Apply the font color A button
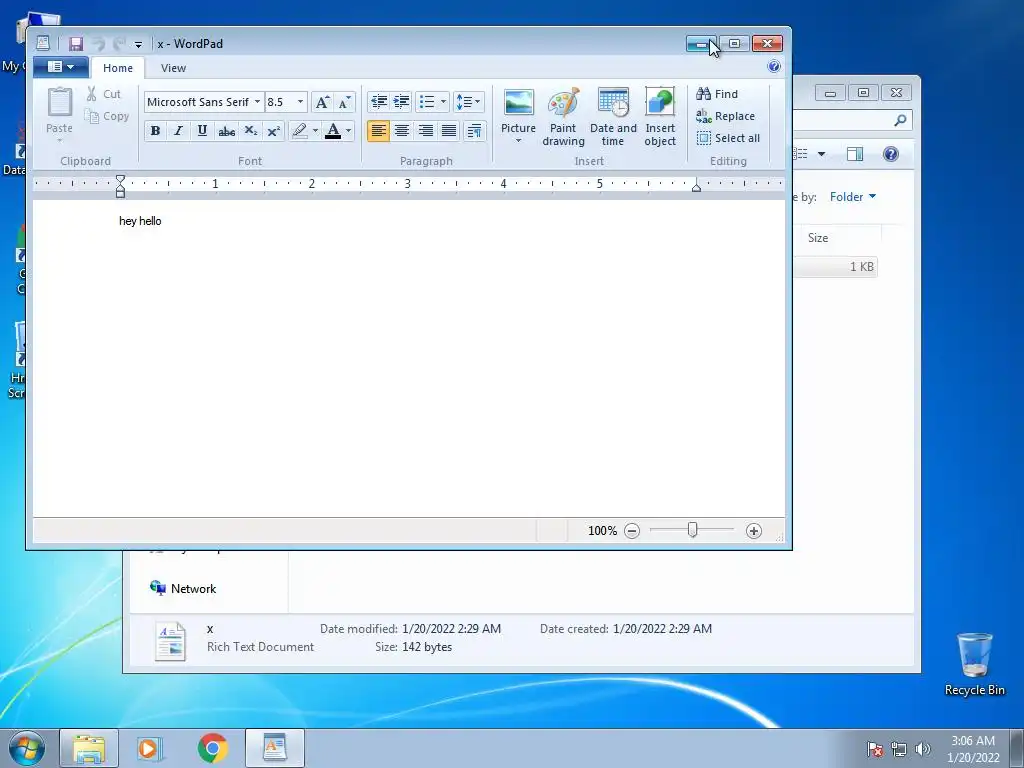 [333, 131]
